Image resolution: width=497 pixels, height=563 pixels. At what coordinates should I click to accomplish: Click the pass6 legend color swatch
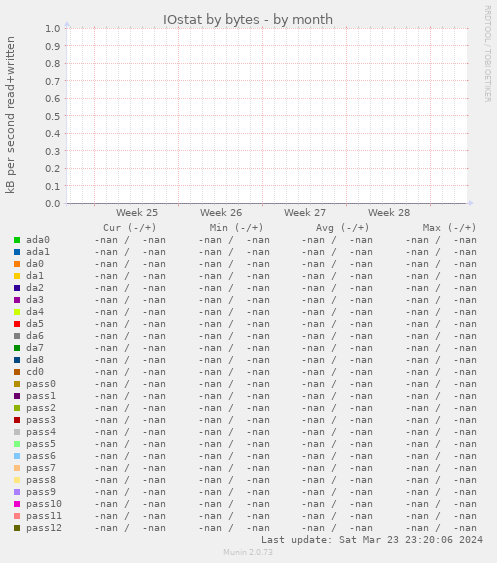17,456
